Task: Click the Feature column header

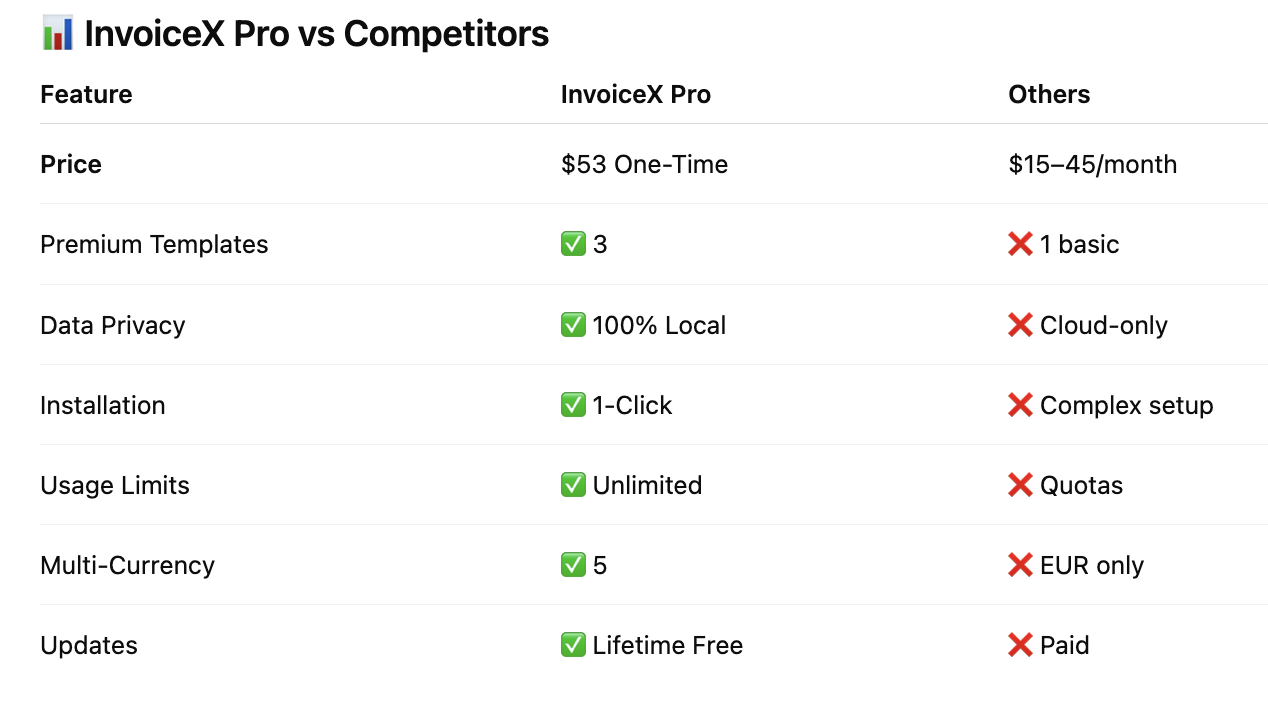Action: pos(86,94)
